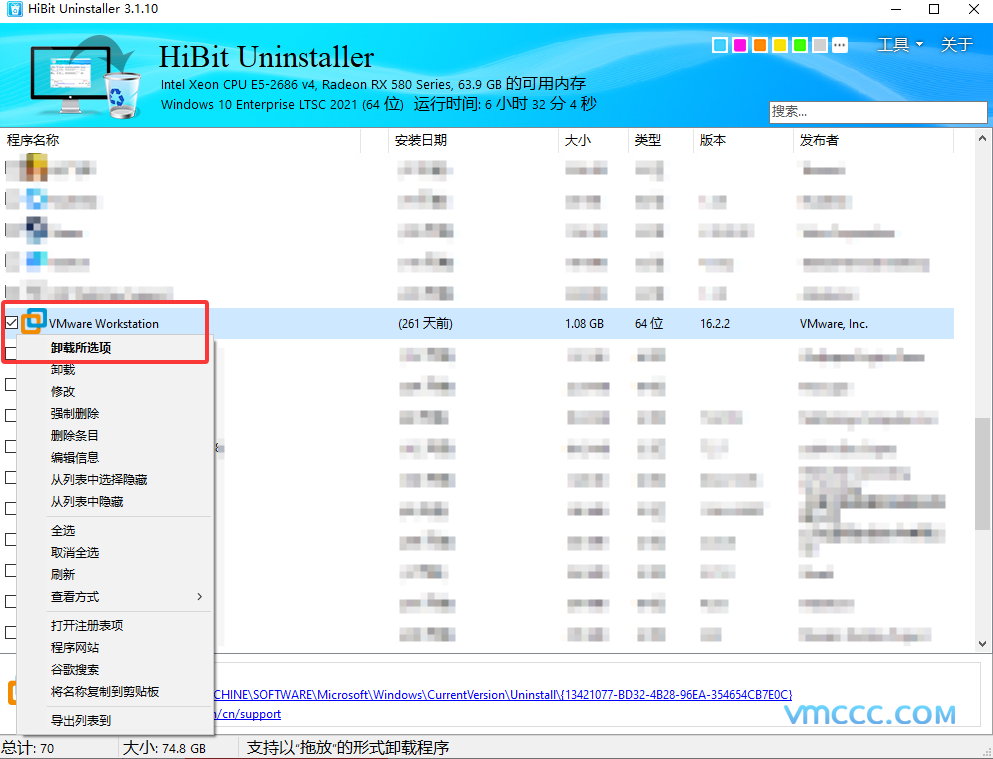993x759 pixels.
Task: Click the HiBit Uninstaller monitor logo
Action: (x=85, y=76)
